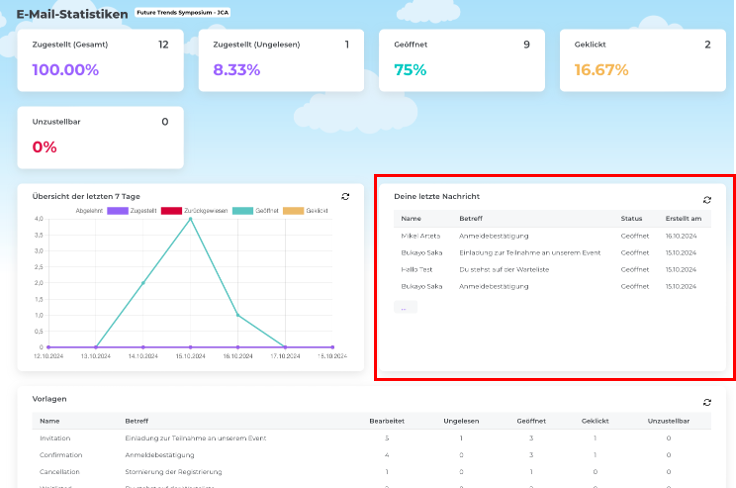The width and height of the screenshot is (736, 488).
Task: Refresh the Übersicht der letzten 7 Tage chart
Action: coord(345,197)
